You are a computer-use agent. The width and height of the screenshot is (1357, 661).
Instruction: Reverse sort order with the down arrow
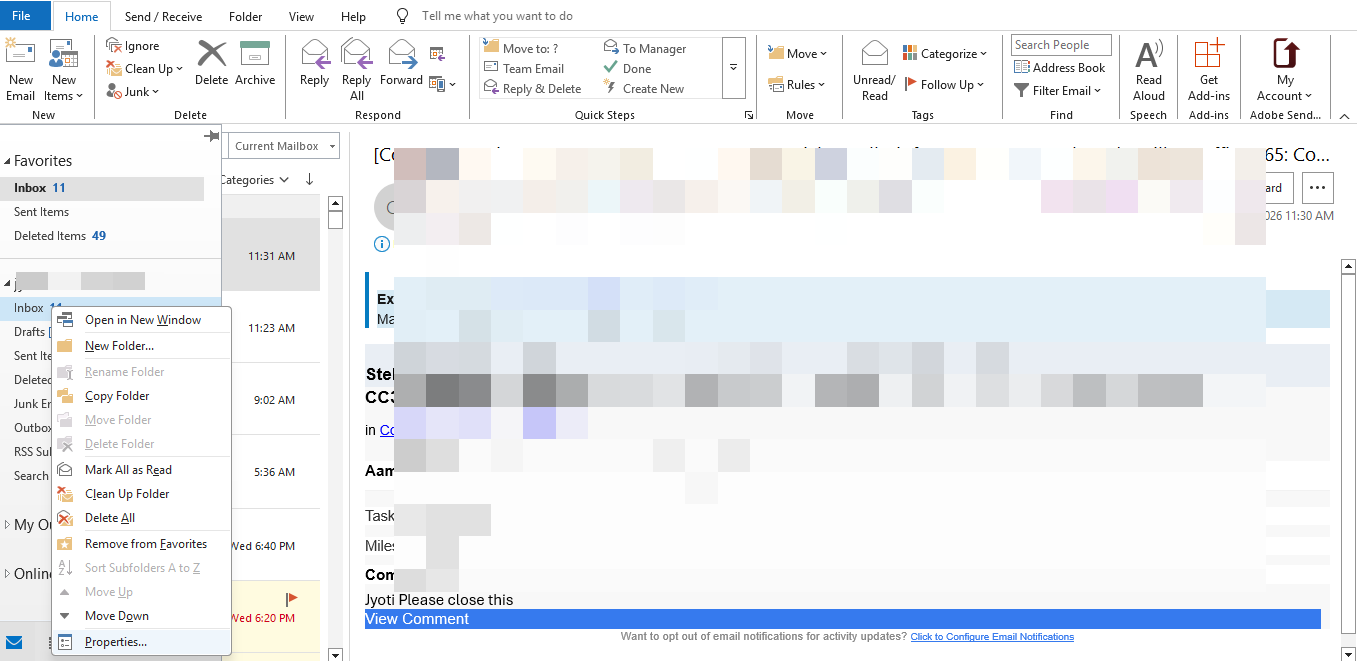tap(309, 180)
